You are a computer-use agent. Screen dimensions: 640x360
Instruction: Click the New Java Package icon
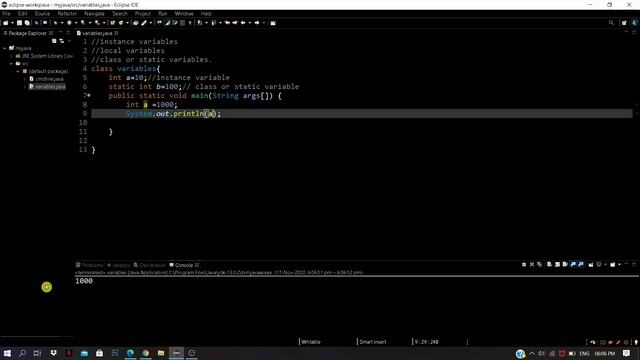pos(113,23)
